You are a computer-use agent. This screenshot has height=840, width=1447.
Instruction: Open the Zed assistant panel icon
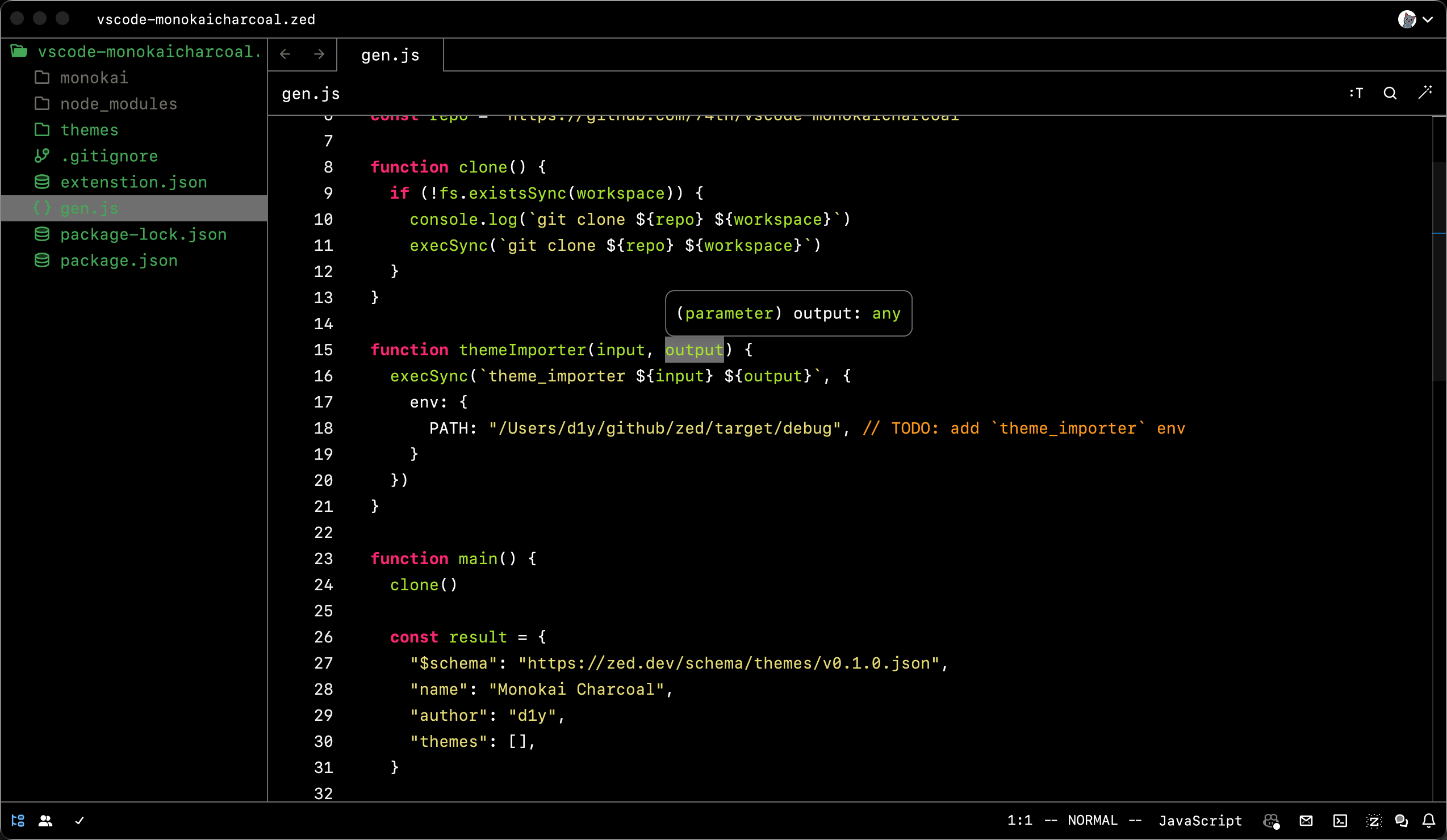(1374, 821)
